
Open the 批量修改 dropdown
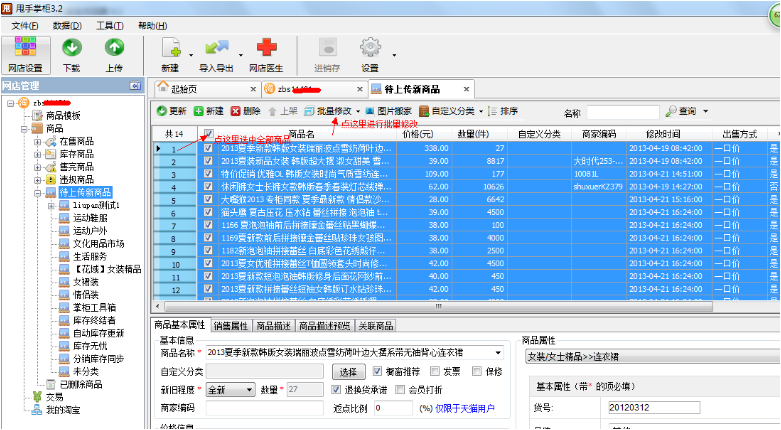[333, 111]
